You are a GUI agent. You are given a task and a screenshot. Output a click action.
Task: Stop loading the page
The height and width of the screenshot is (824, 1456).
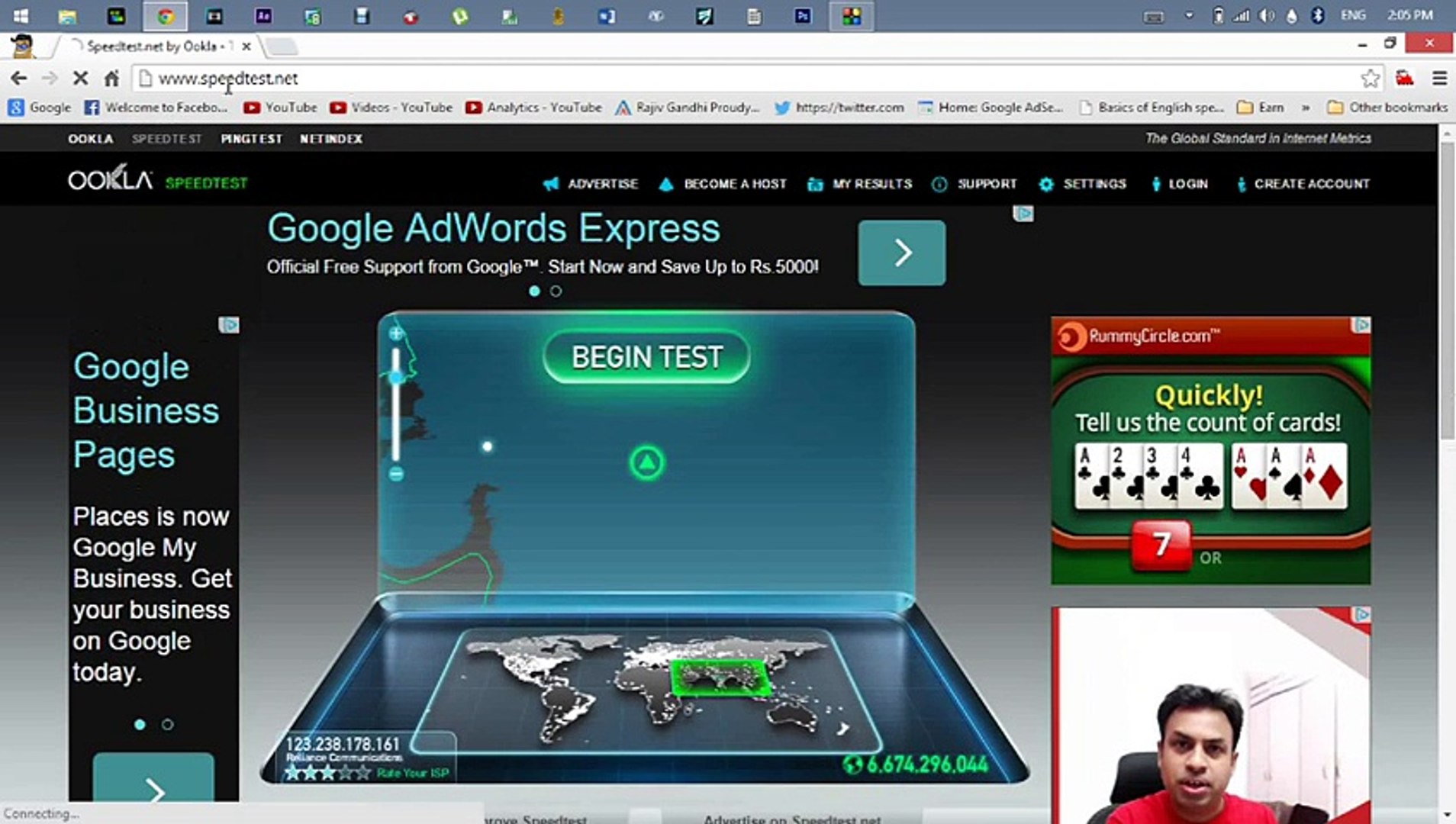click(x=80, y=79)
